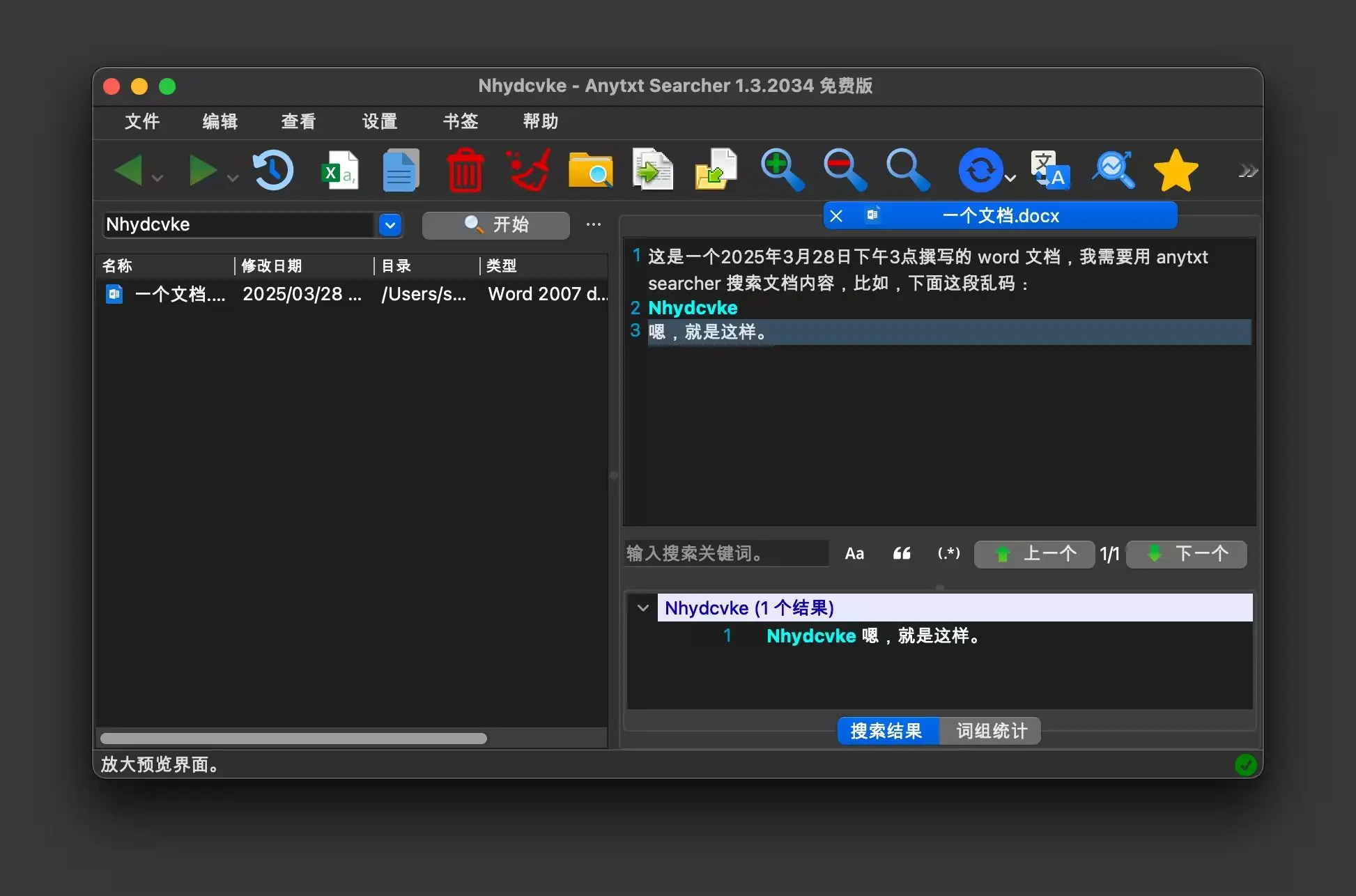
Task: Select the 一个文档.docx preview tab
Action: [1001, 216]
